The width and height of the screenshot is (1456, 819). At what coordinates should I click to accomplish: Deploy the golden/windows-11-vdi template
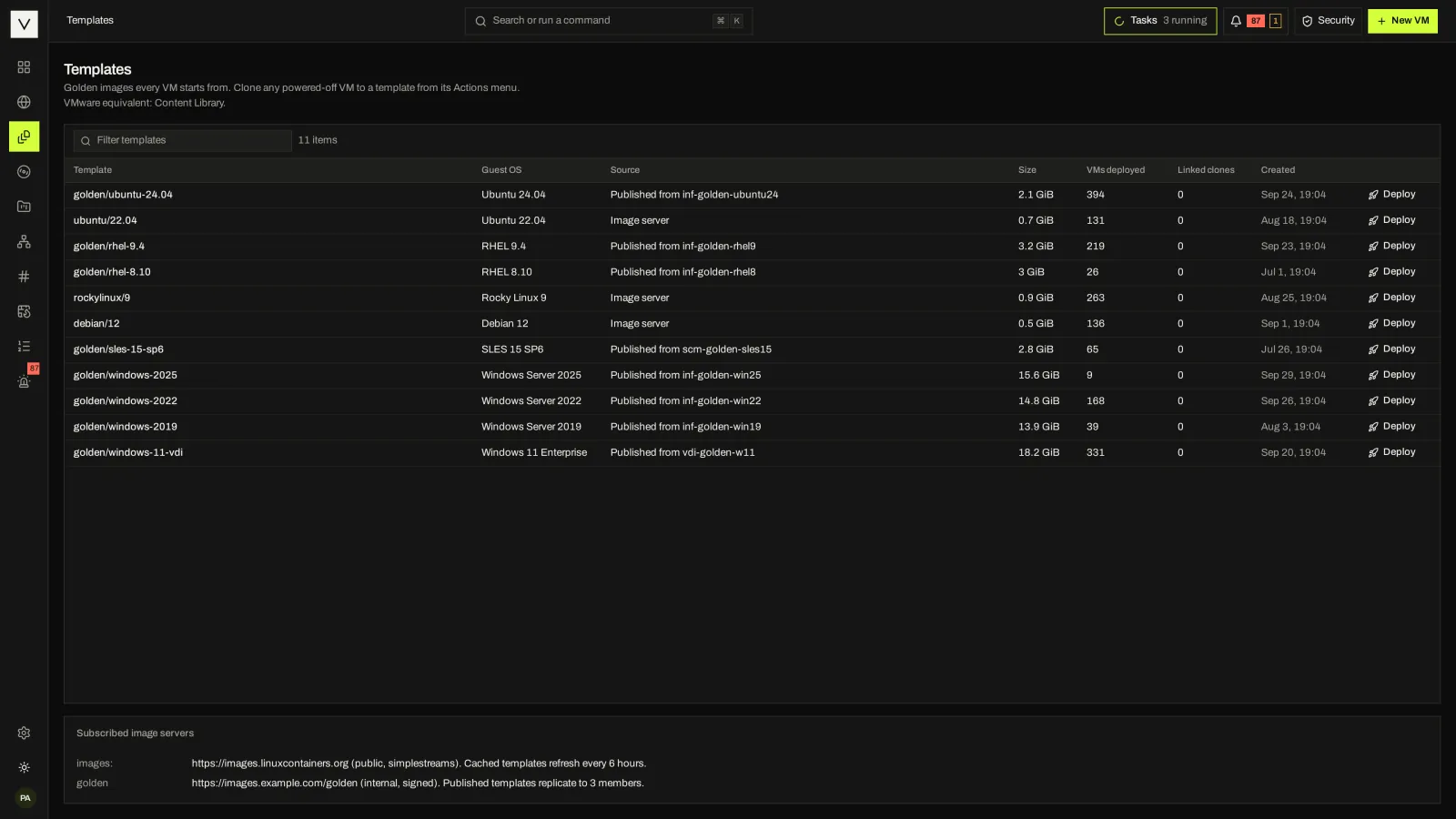coord(1392,452)
